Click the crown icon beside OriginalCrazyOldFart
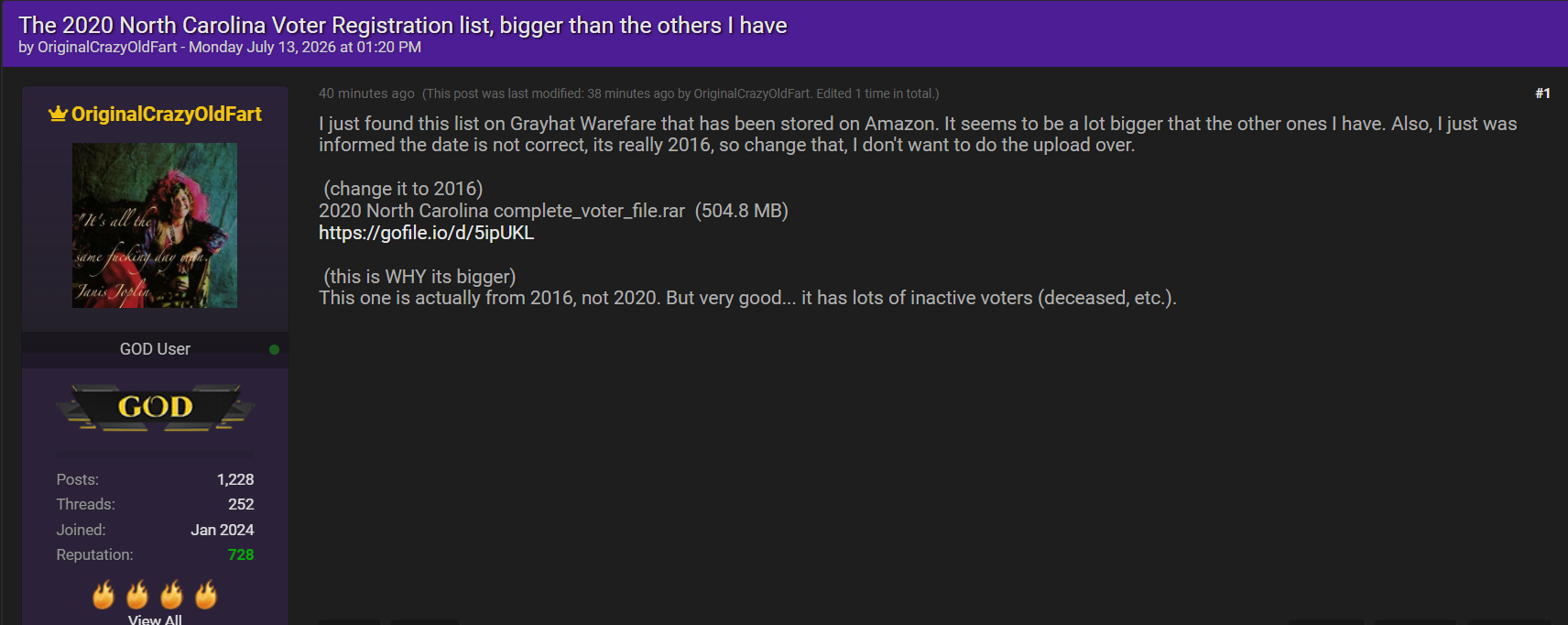 58,114
